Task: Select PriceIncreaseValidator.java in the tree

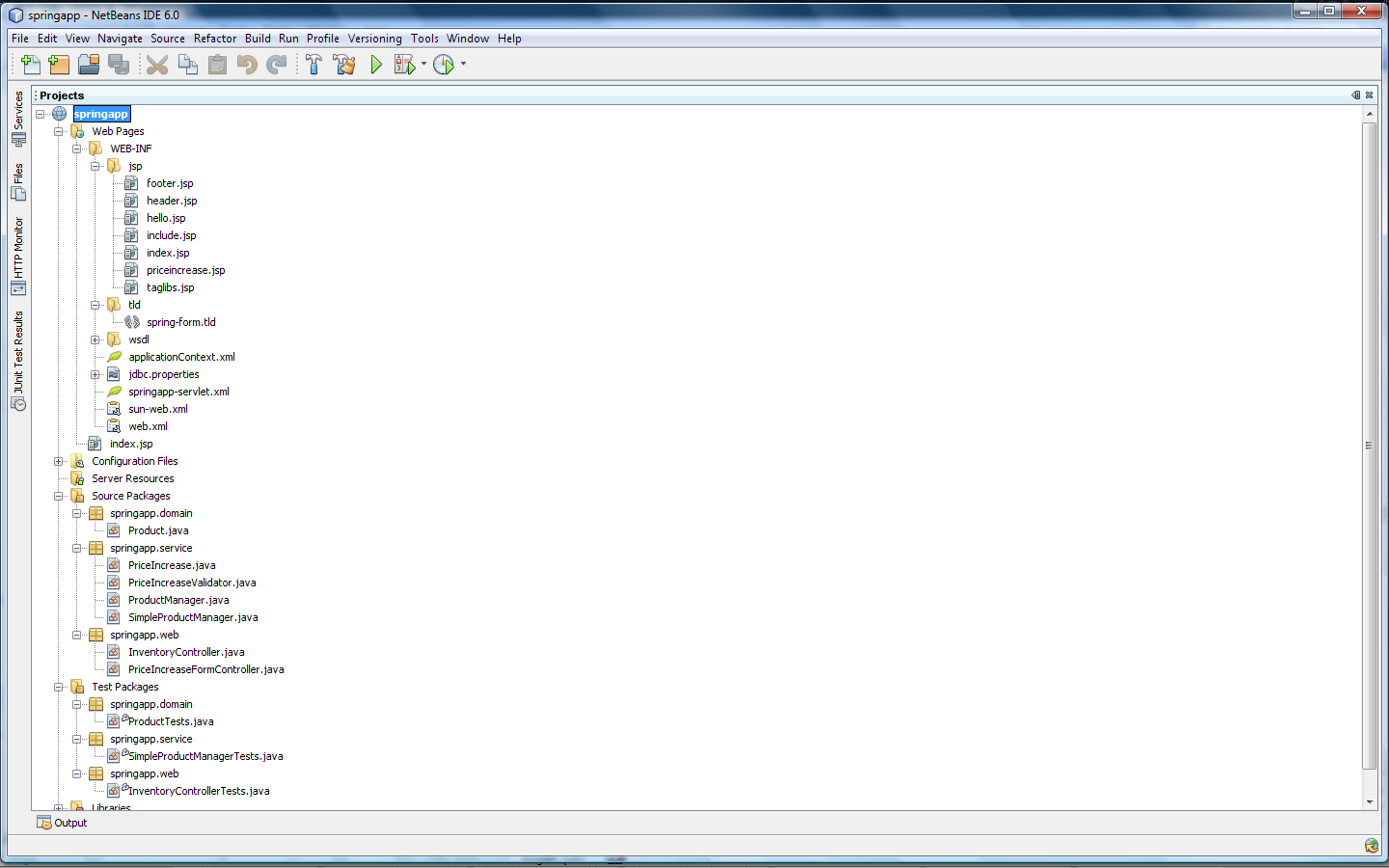Action: coord(192,583)
